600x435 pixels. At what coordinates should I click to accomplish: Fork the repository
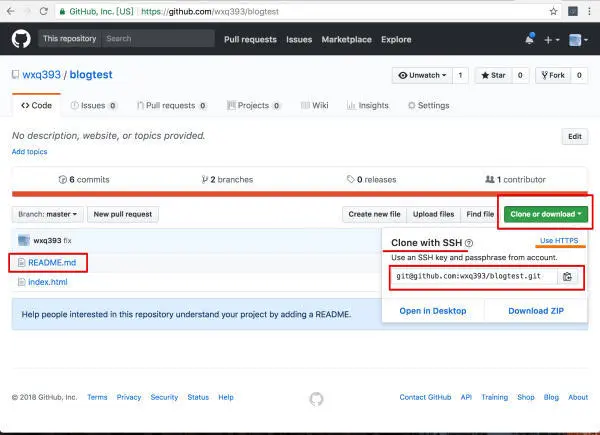[x=553, y=75]
